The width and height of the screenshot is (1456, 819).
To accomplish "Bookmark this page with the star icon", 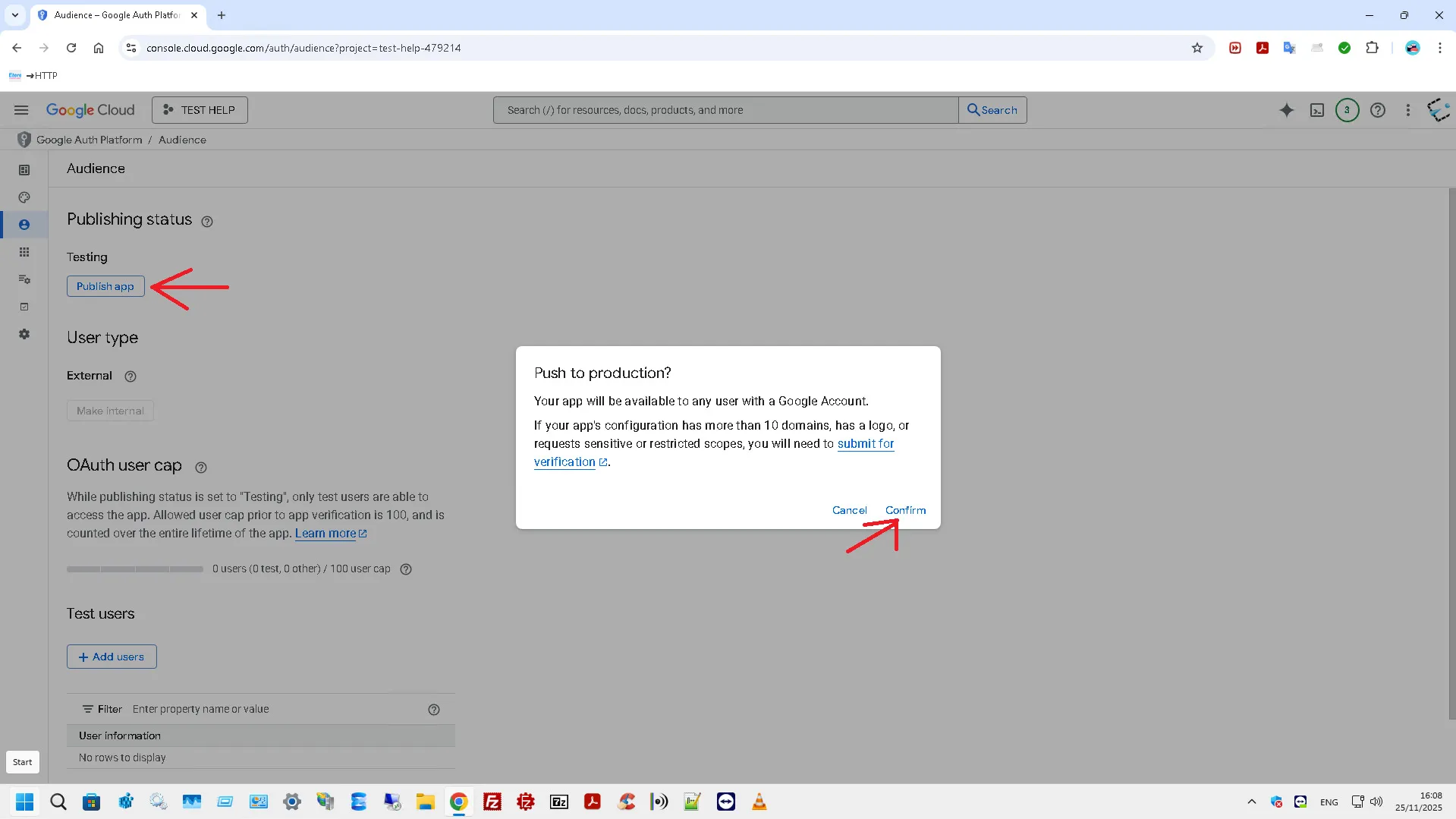I will point(1197,48).
